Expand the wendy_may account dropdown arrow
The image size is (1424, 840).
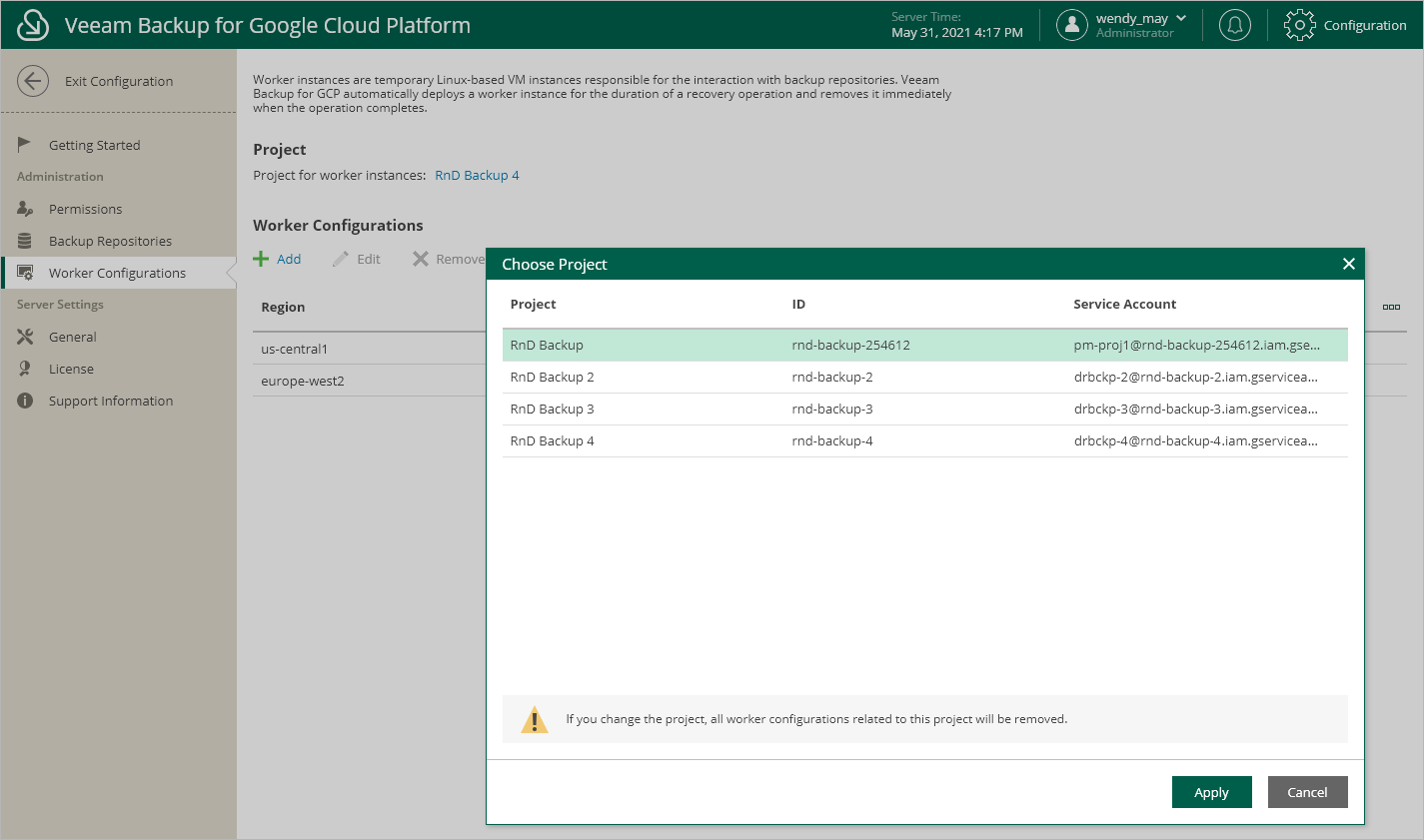(x=1181, y=18)
